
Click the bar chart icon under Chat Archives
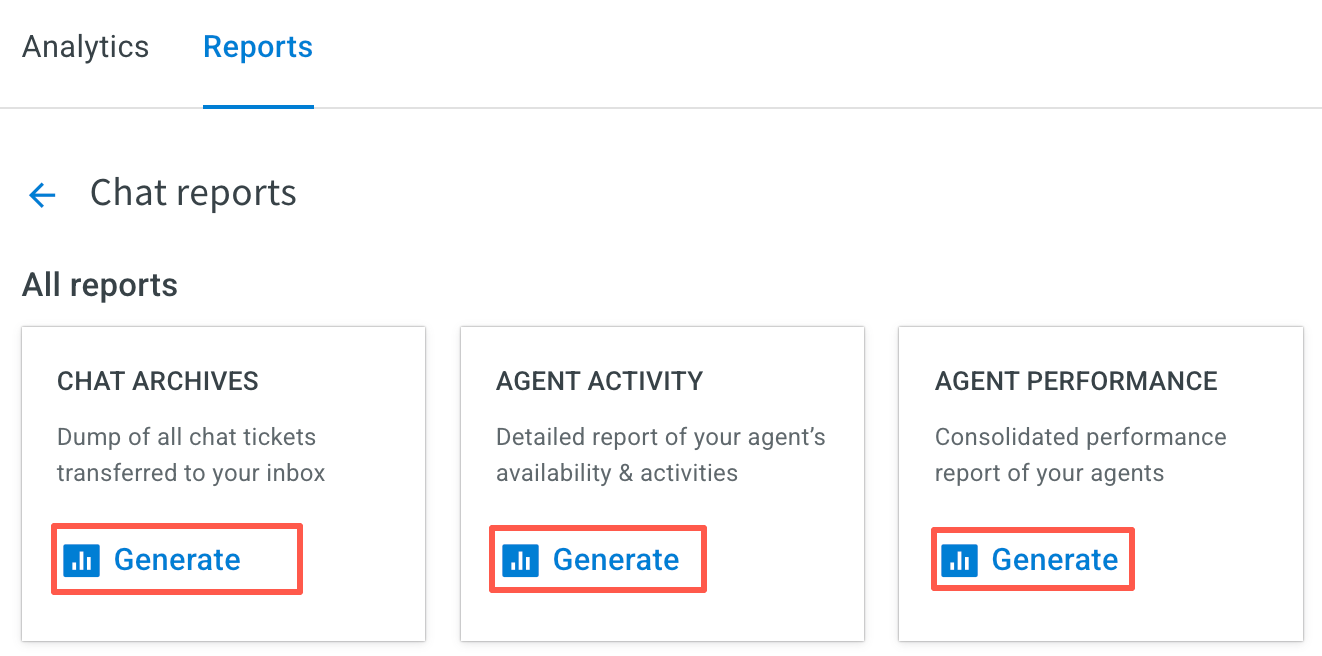tap(82, 560)
